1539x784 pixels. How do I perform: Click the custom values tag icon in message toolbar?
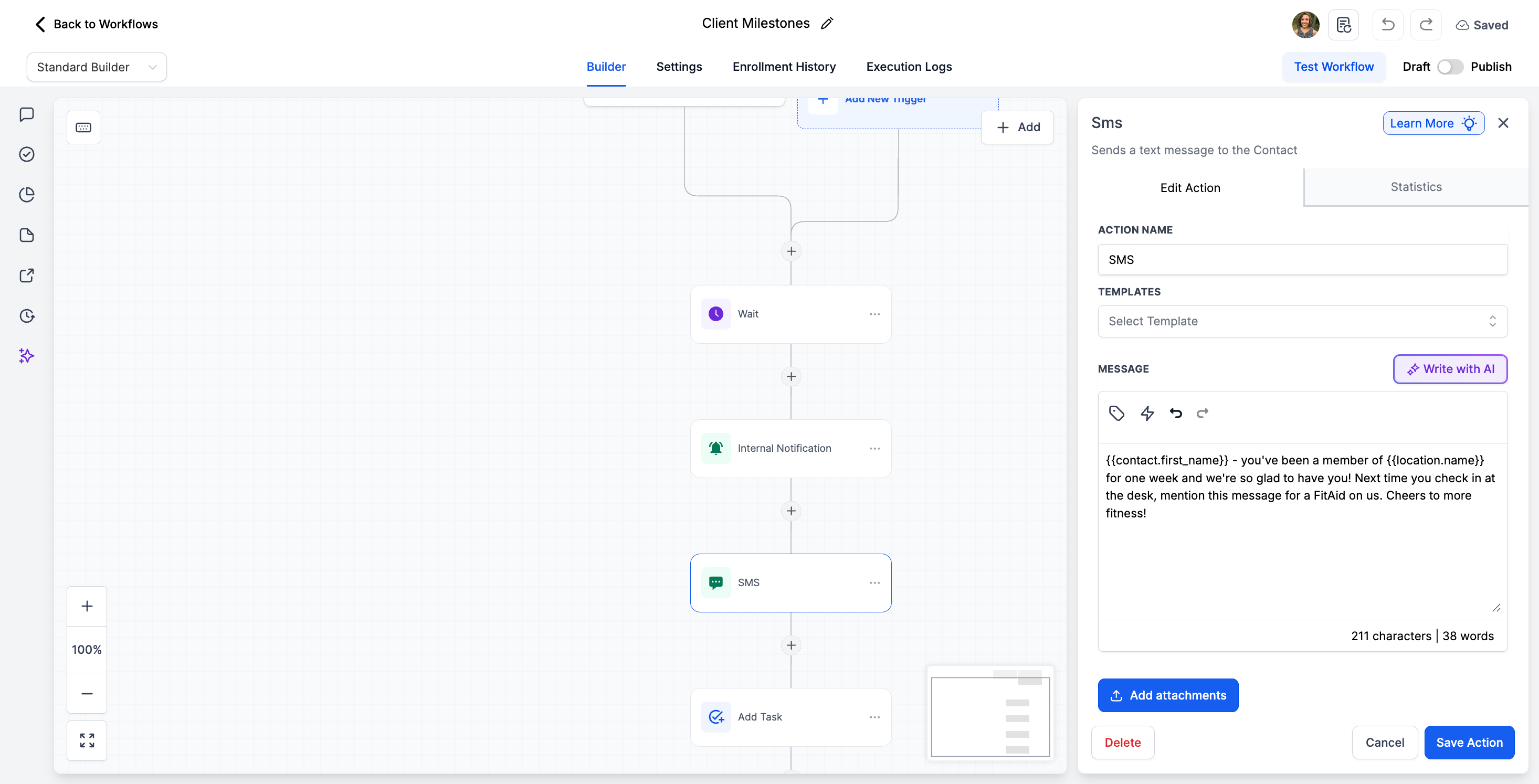[x=1116, y=413]
